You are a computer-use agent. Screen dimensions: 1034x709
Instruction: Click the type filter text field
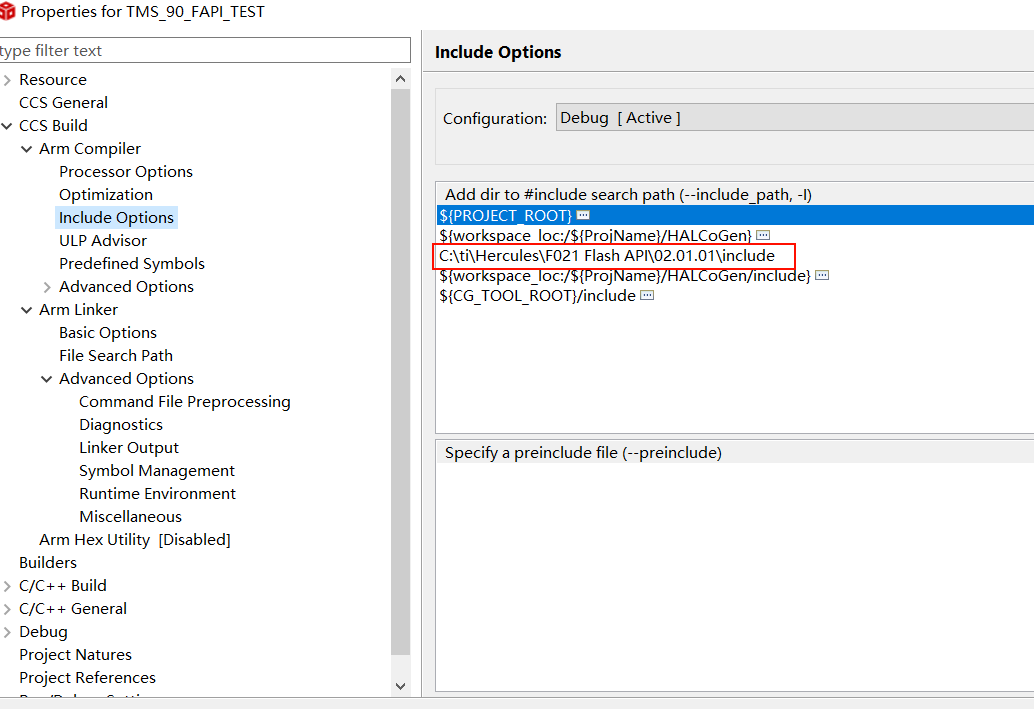point(204,51)
